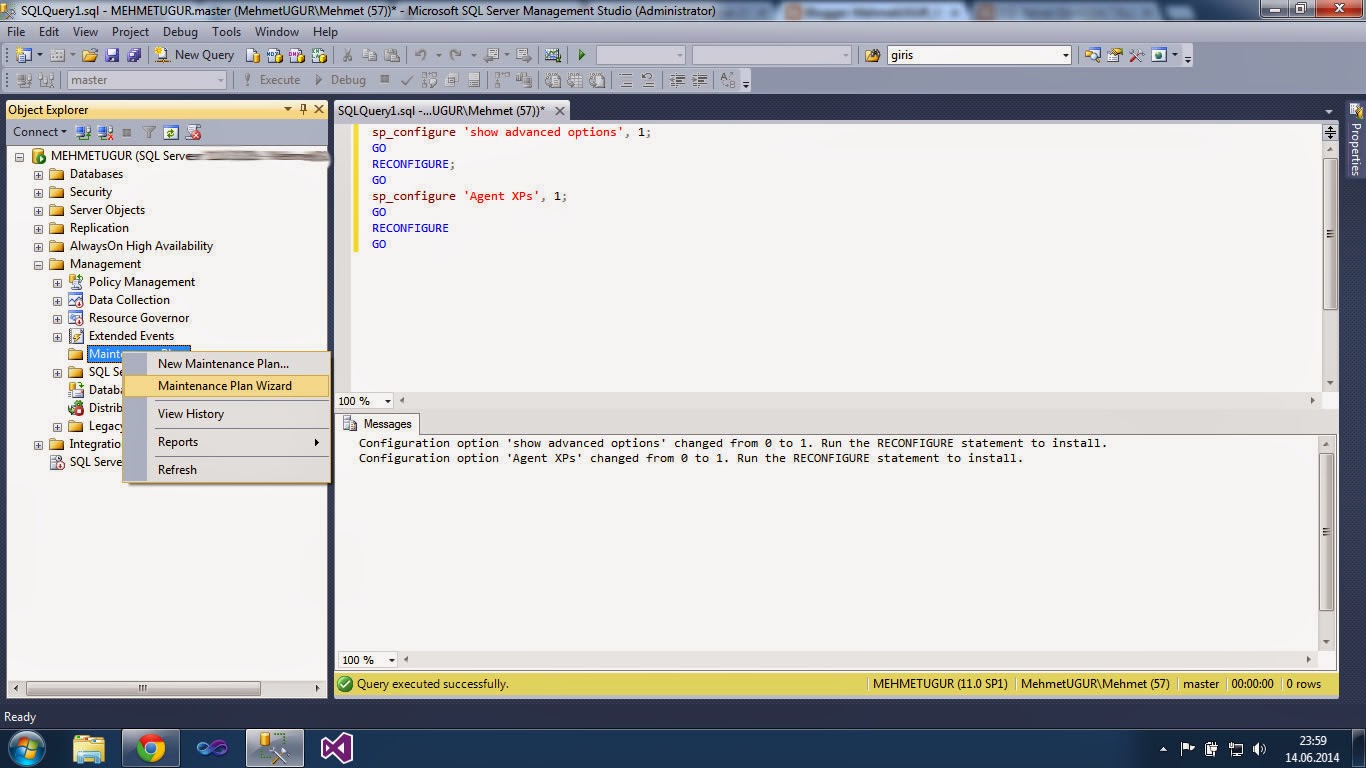Click the Open File folder icon
The height and width of the screenshot is (768, 1366).
89,55
